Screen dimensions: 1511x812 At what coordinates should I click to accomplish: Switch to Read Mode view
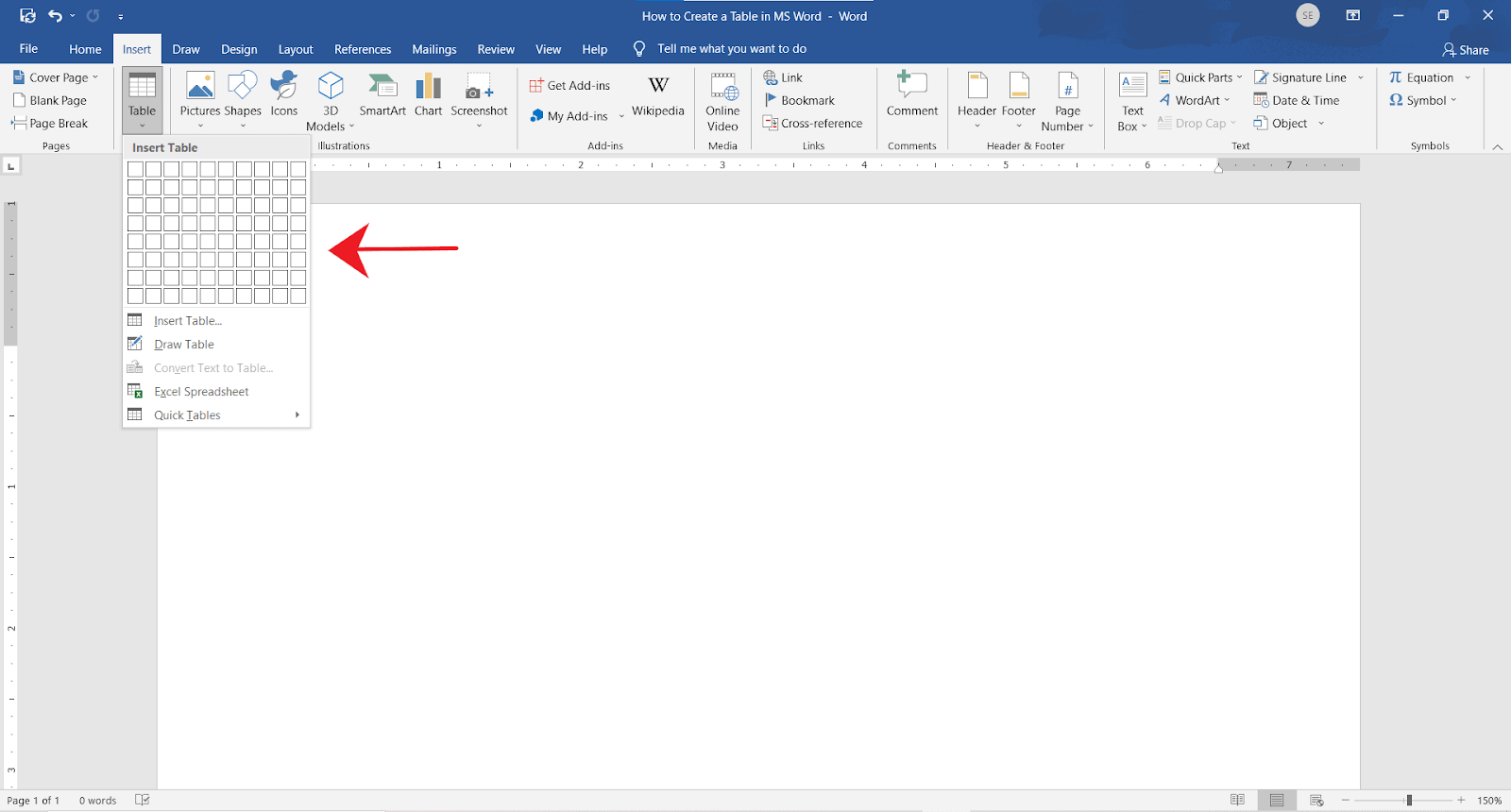(1237, 800)
